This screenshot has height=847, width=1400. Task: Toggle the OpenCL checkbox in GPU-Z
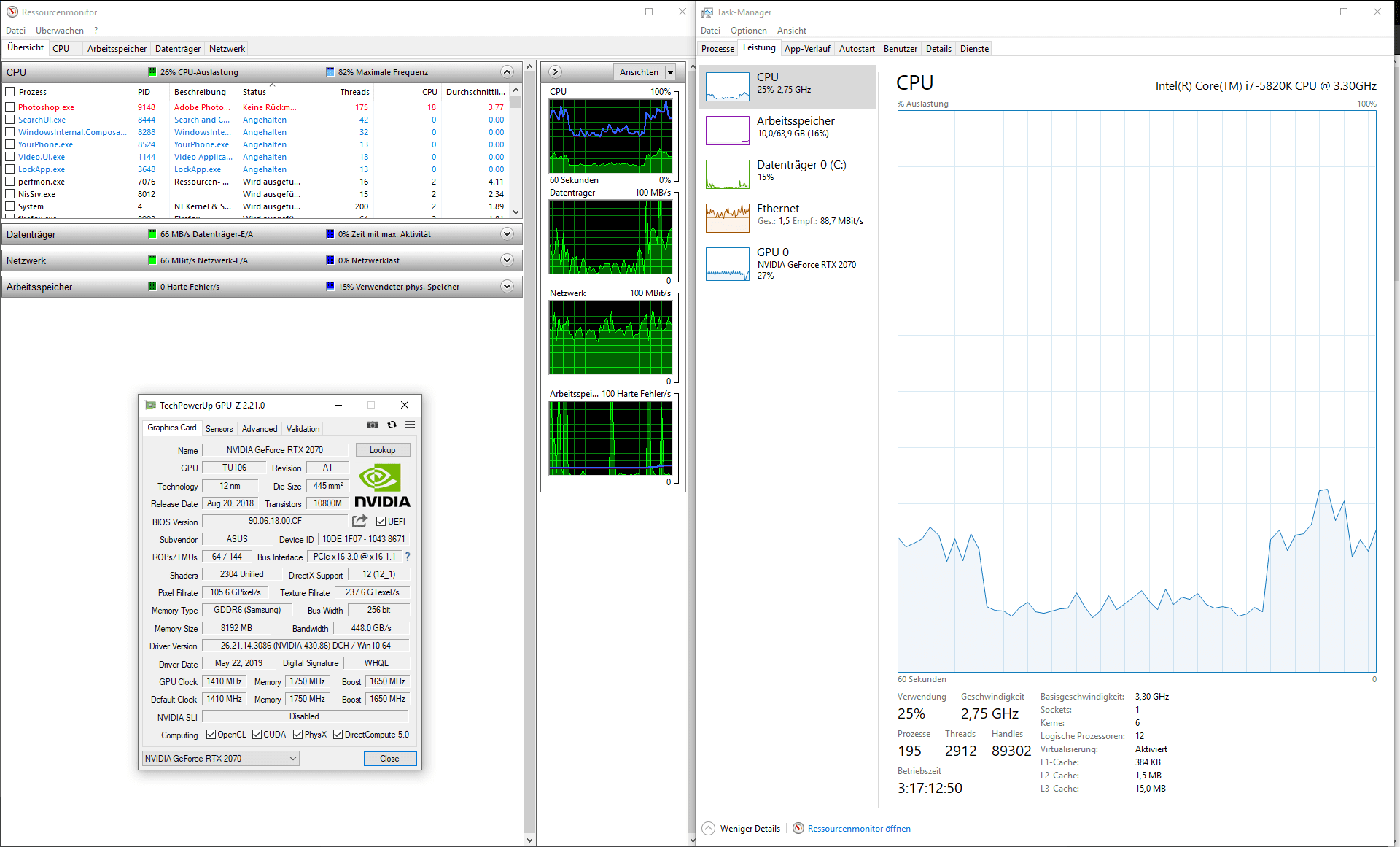211,735
